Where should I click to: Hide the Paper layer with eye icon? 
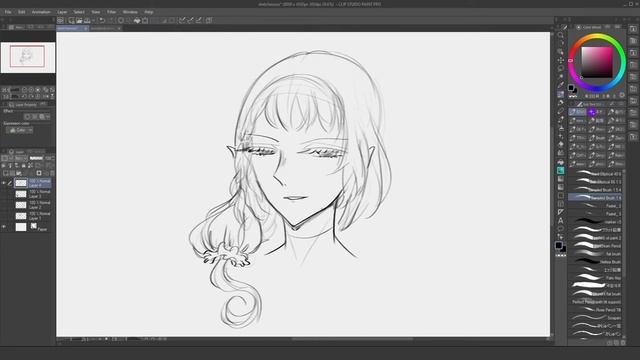click(4, 227)
